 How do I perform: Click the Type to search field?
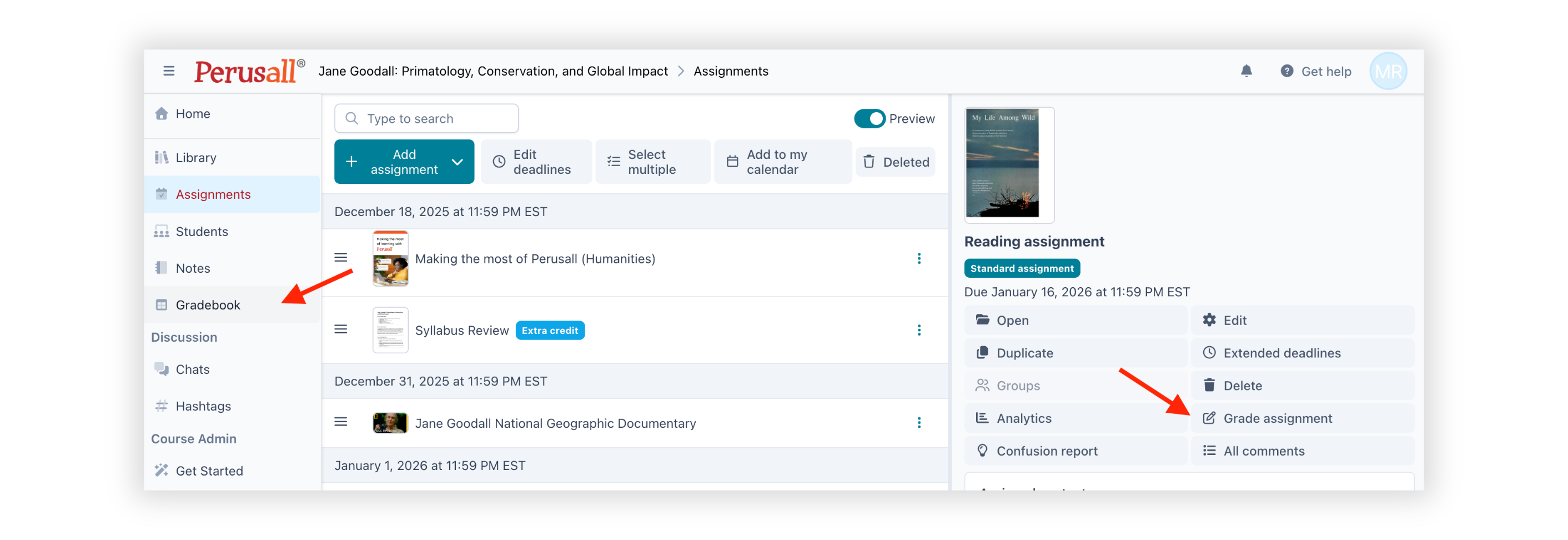tap(426, 119)
